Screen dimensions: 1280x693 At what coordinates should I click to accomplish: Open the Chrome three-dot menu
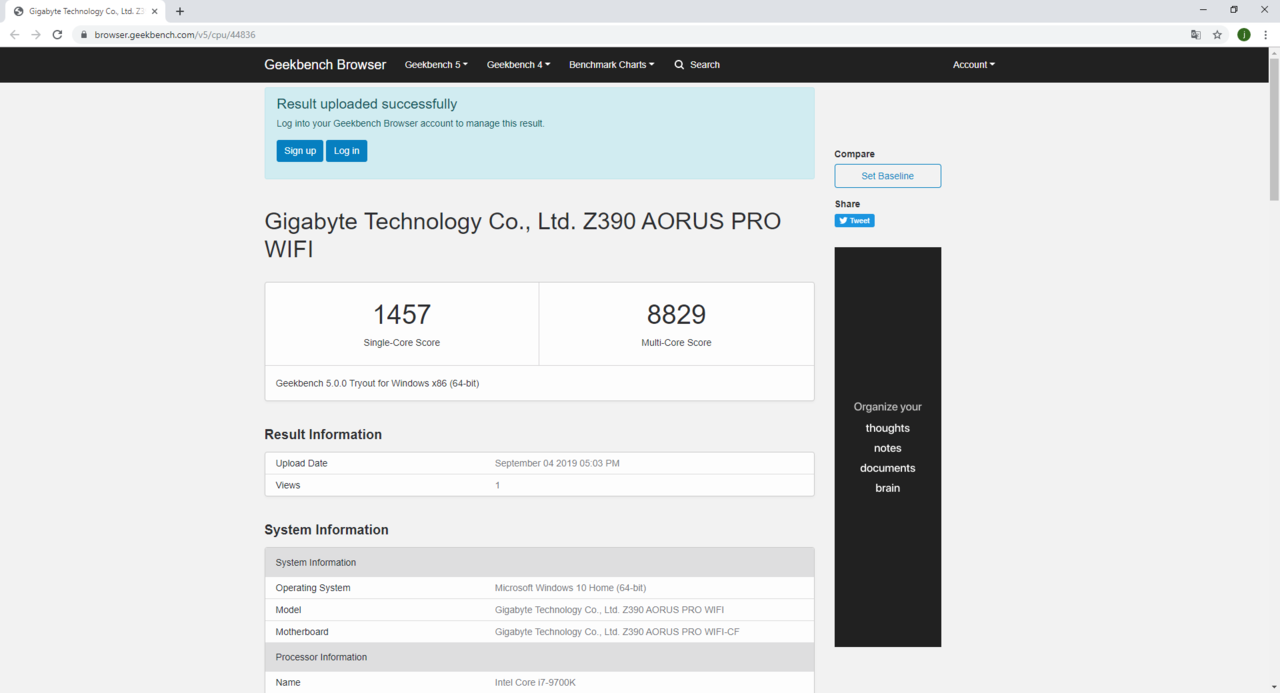pos(1265,35)
